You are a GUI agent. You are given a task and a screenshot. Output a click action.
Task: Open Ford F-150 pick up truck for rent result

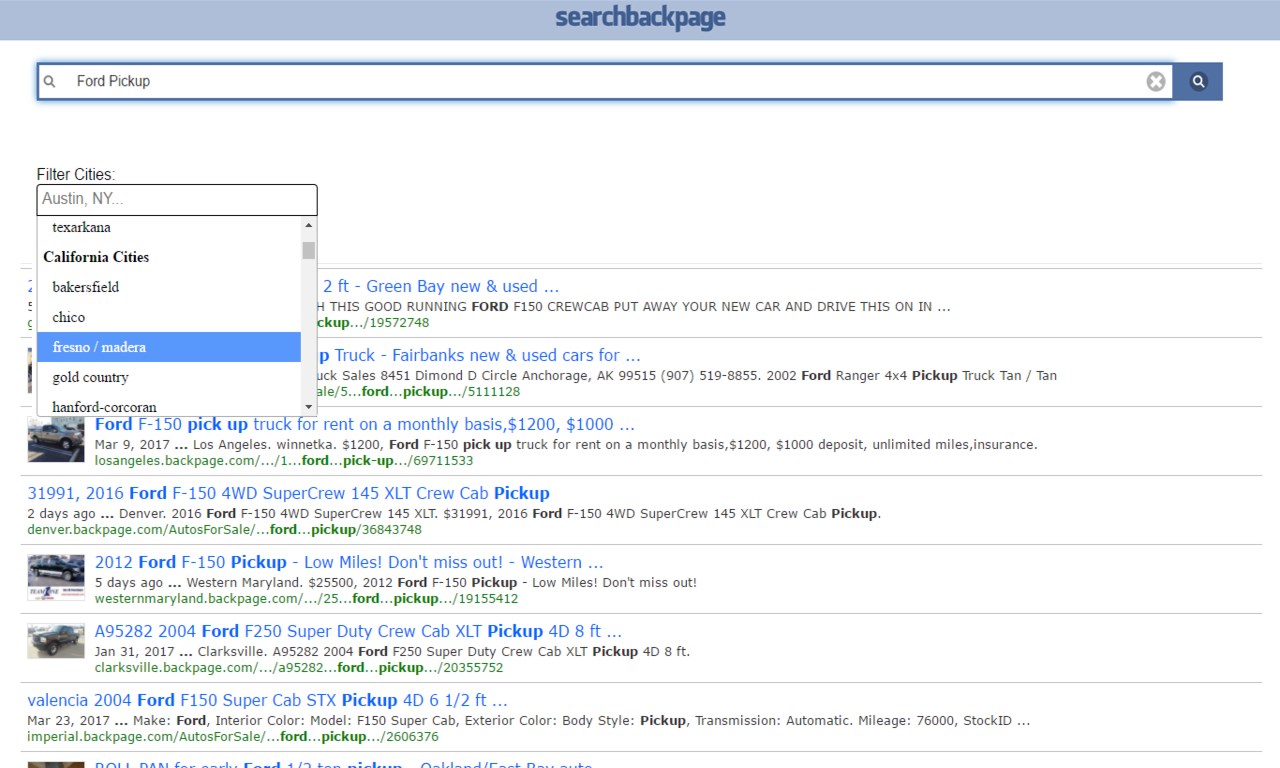(365, 424)
